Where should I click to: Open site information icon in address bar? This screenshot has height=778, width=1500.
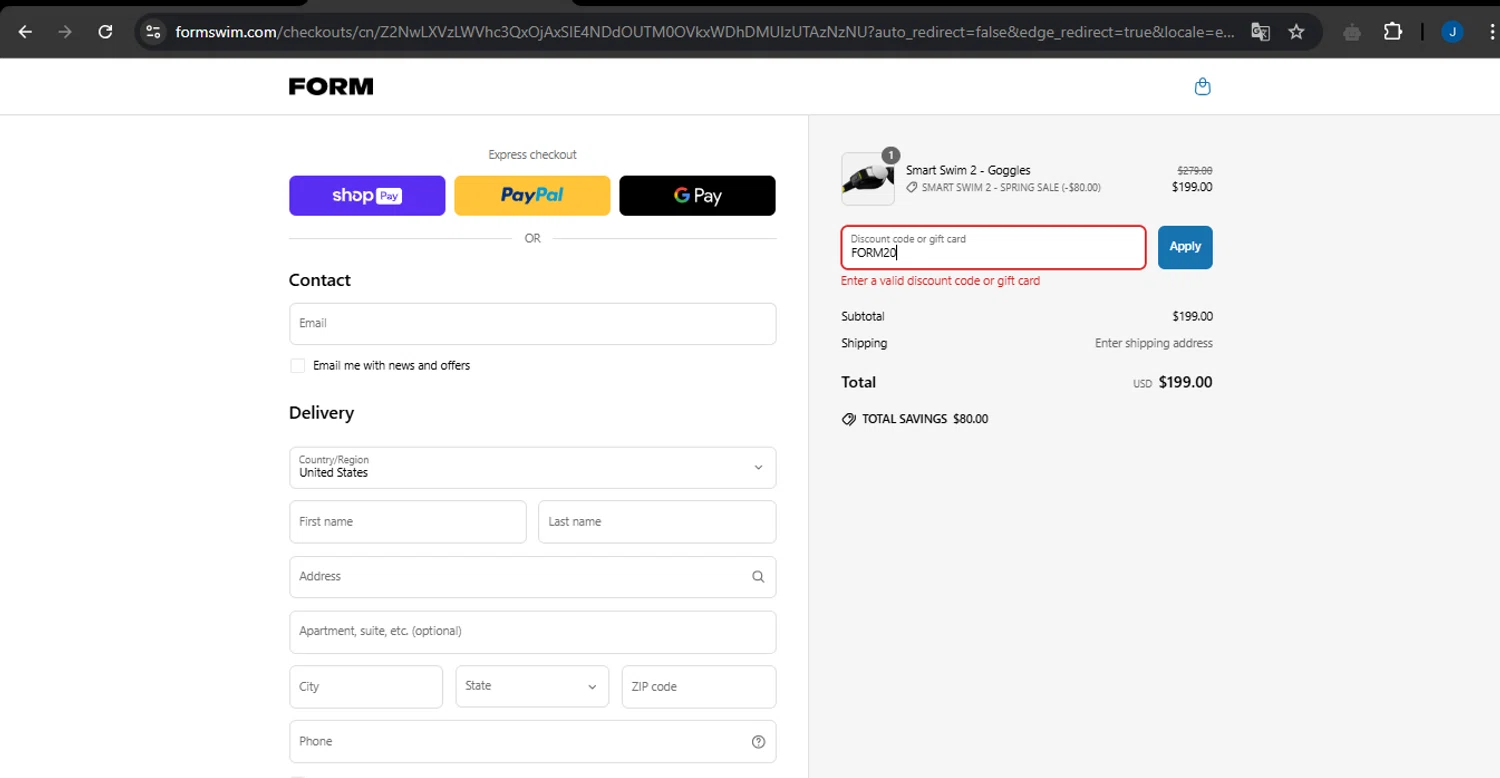coord(153,32)
